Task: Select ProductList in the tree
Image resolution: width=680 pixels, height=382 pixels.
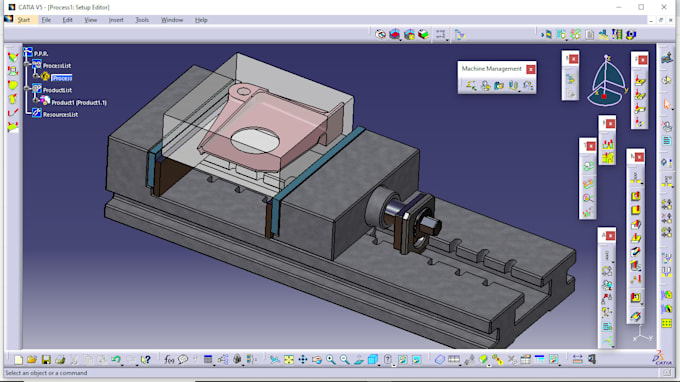Action: click(x=57, y=90)
